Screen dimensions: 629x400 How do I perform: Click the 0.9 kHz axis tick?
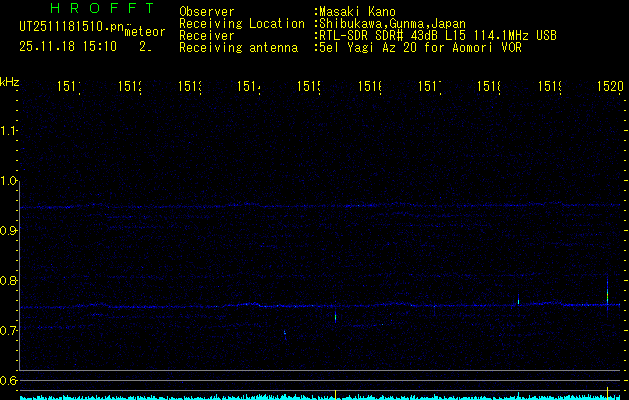tap(9, 231)
